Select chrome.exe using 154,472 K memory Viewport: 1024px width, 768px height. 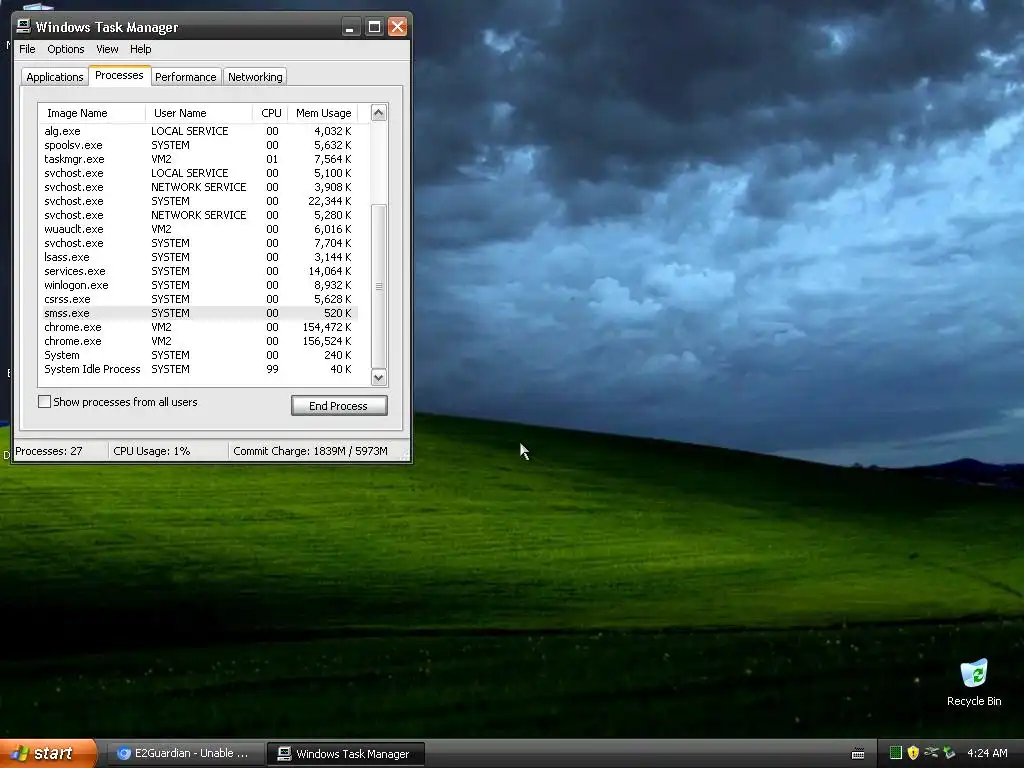[x=199, y=327]
